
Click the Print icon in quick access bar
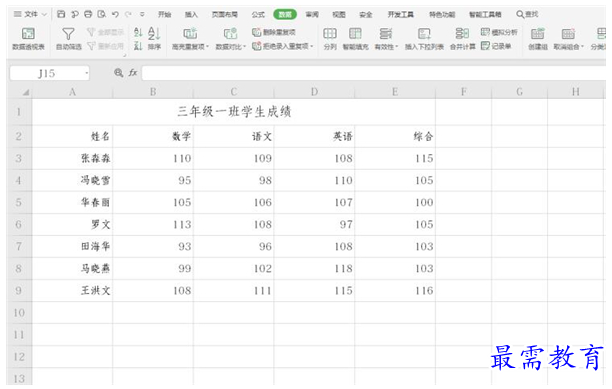click(x=88, y=14)
